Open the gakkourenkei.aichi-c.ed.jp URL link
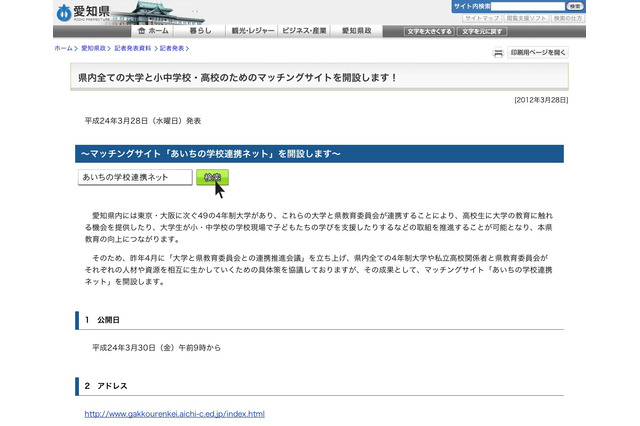This screenshot has width=640, height=426. [x=174, y=413]
